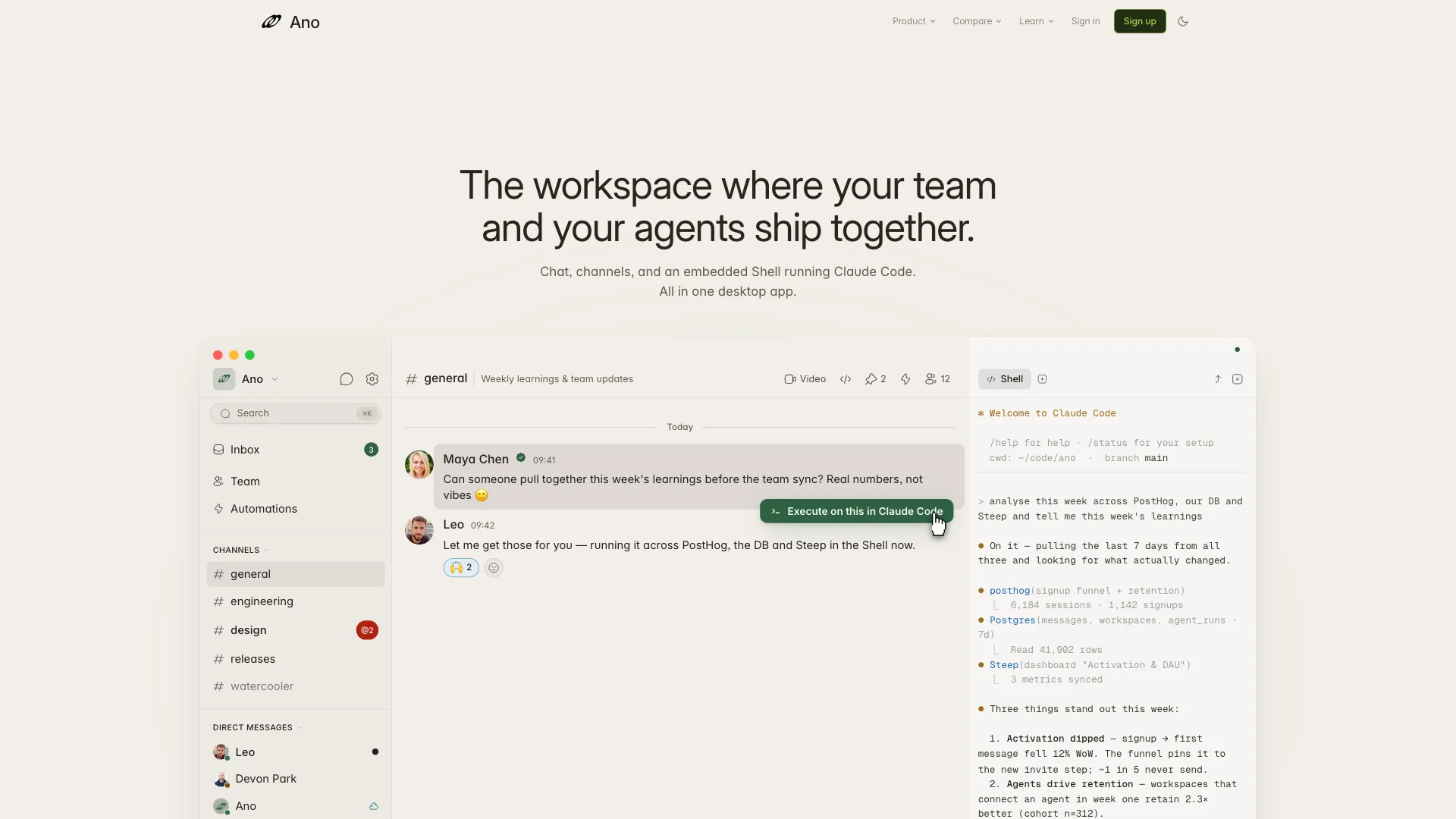Open Automations in the sidebar
The width and height of the screenshot is (1456, 819).
(x=296, y=509)
